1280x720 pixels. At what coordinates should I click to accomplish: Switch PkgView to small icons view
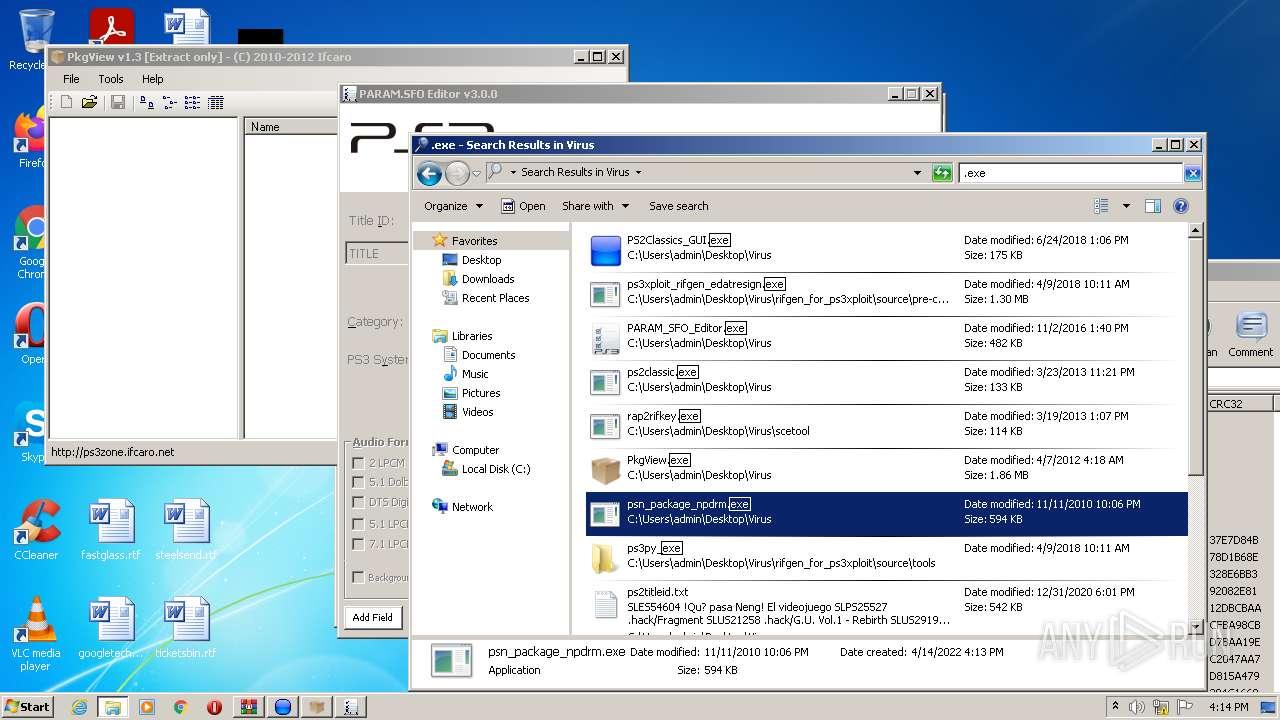tap(169, 102)
